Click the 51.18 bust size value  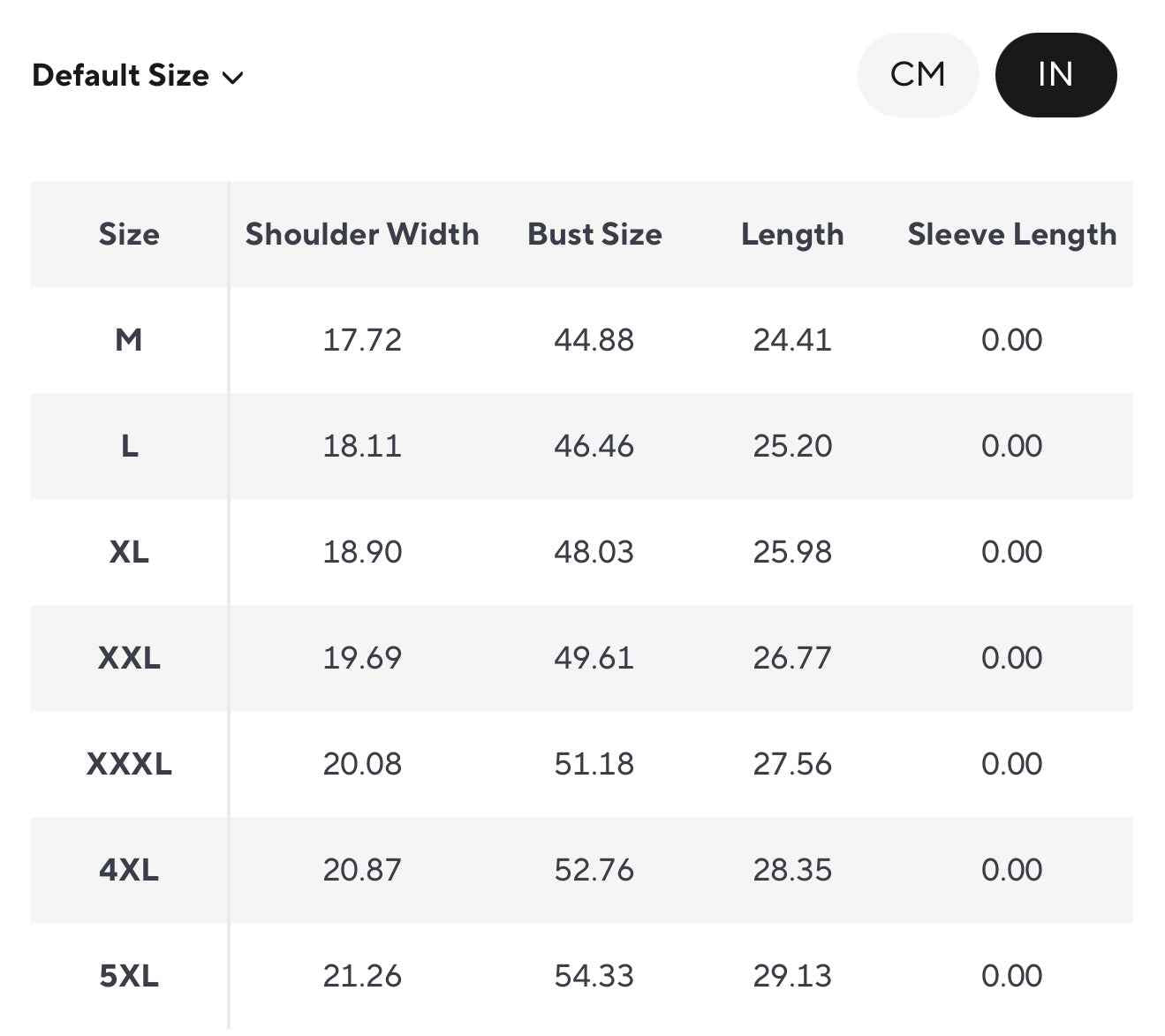tap(594, 764)
